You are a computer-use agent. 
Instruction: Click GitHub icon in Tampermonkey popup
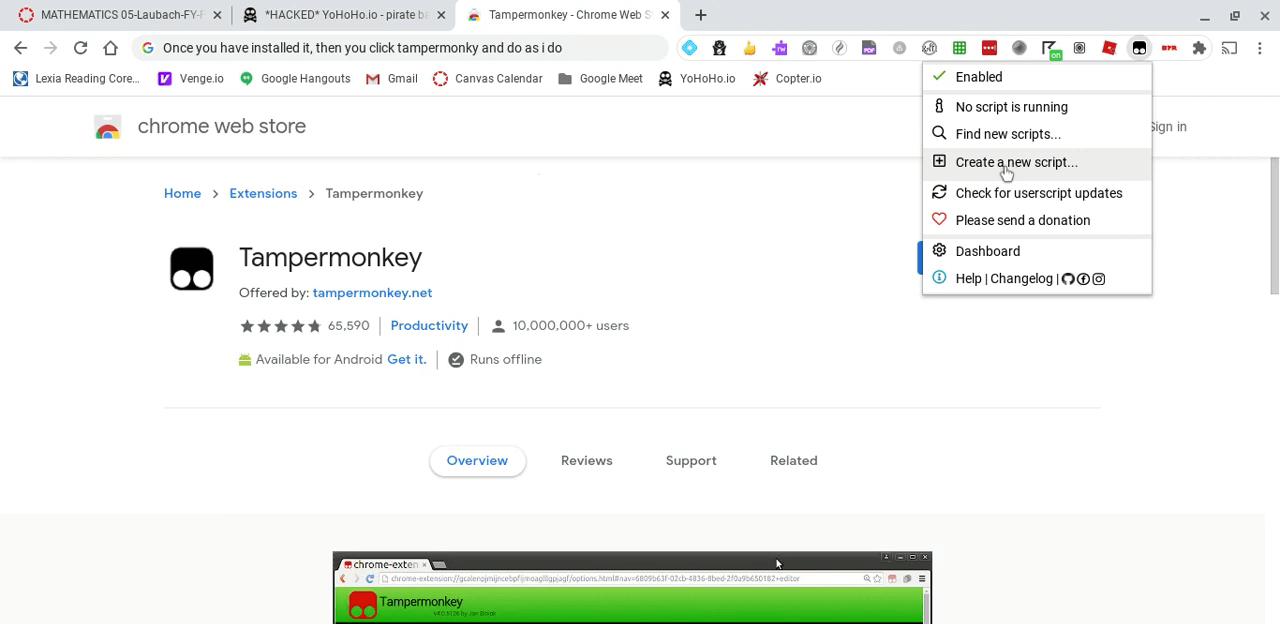click(x=1068, y=279)
